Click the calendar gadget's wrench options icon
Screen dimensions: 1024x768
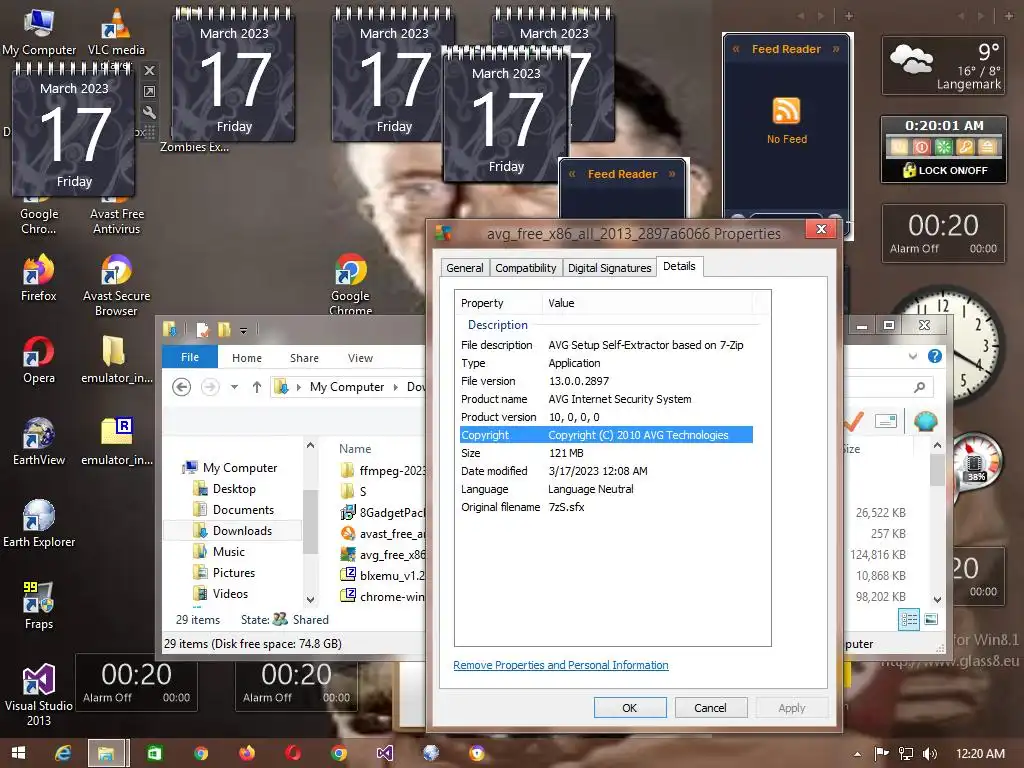(x=150, y=112)
